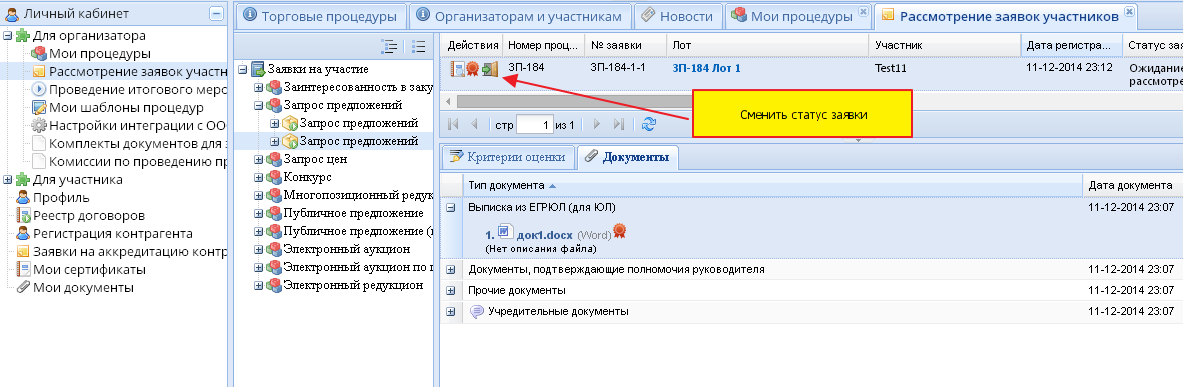Collapse Для организатора tree node
This screenshot has height=387, width=1183.
tap(8, 35)
